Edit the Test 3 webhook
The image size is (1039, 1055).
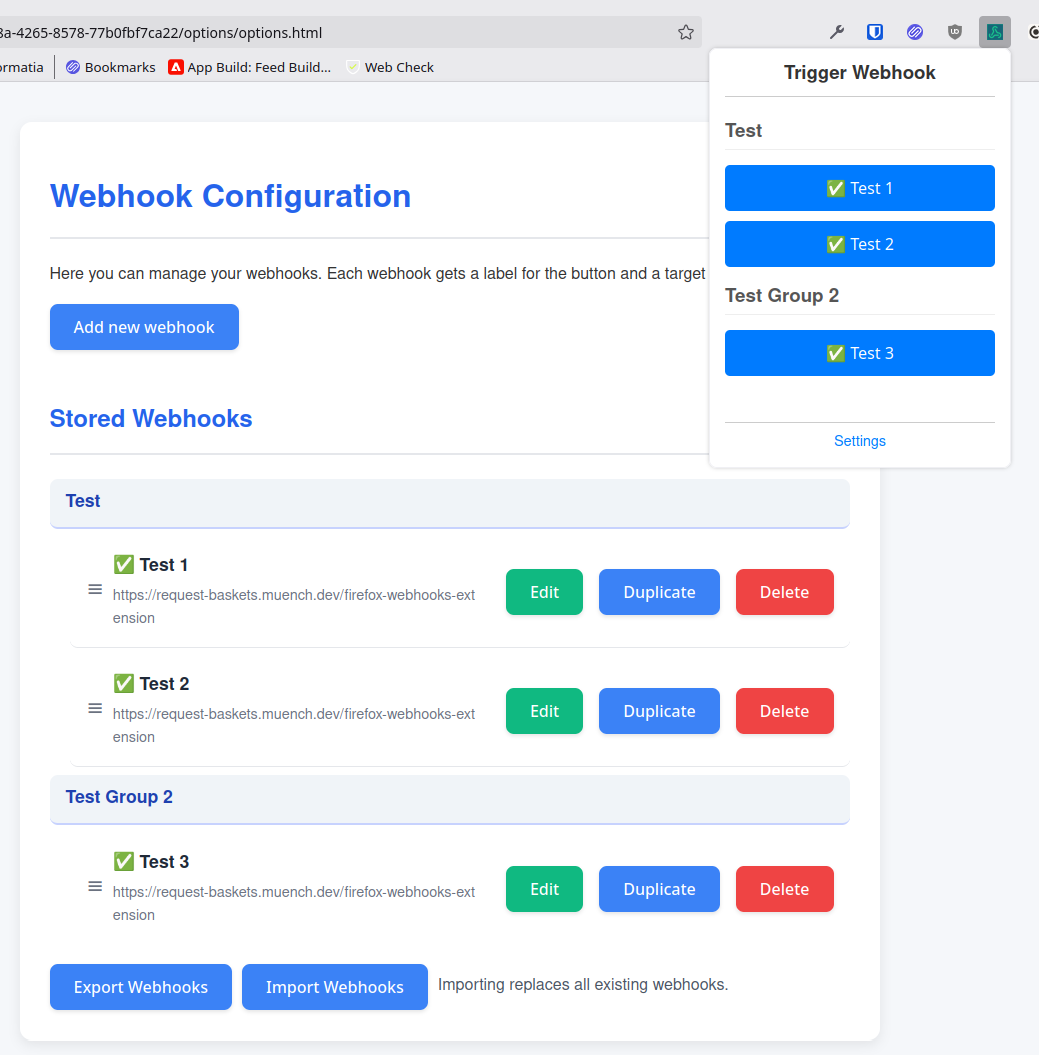point(544,889)
